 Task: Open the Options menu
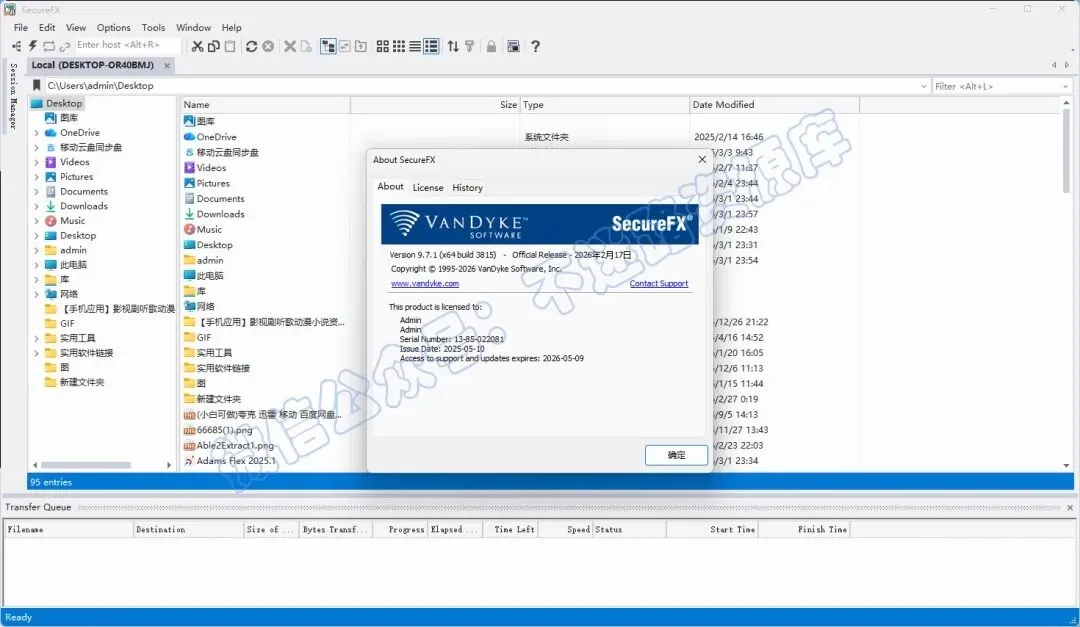click(114, 28)
